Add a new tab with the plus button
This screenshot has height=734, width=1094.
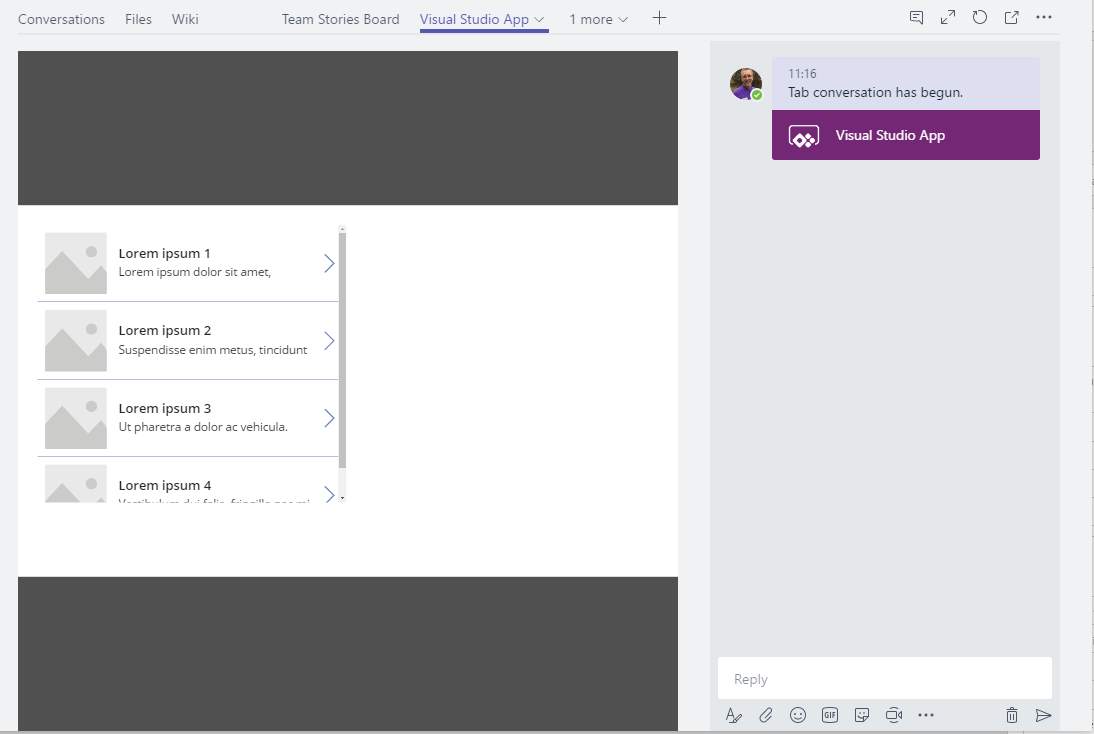click(x=659, y=17)
